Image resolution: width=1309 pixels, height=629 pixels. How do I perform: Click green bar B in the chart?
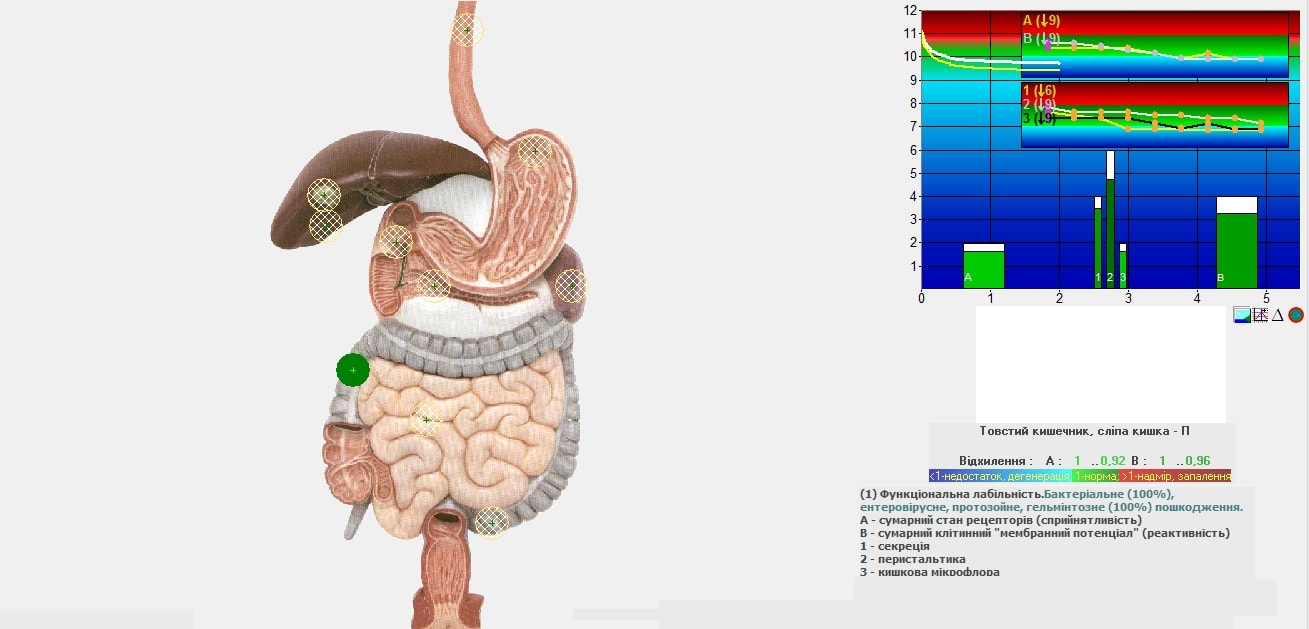[1236, 250]
